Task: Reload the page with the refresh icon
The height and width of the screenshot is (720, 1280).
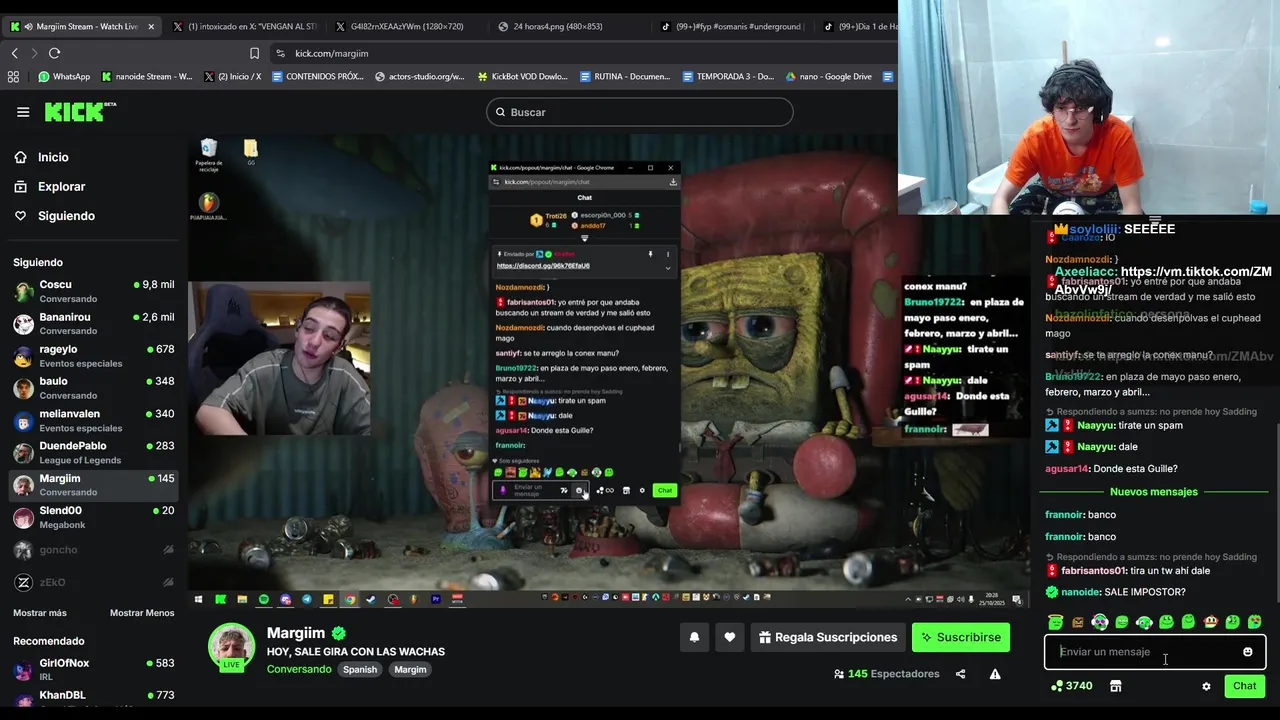Action: [x=54, y=53]
